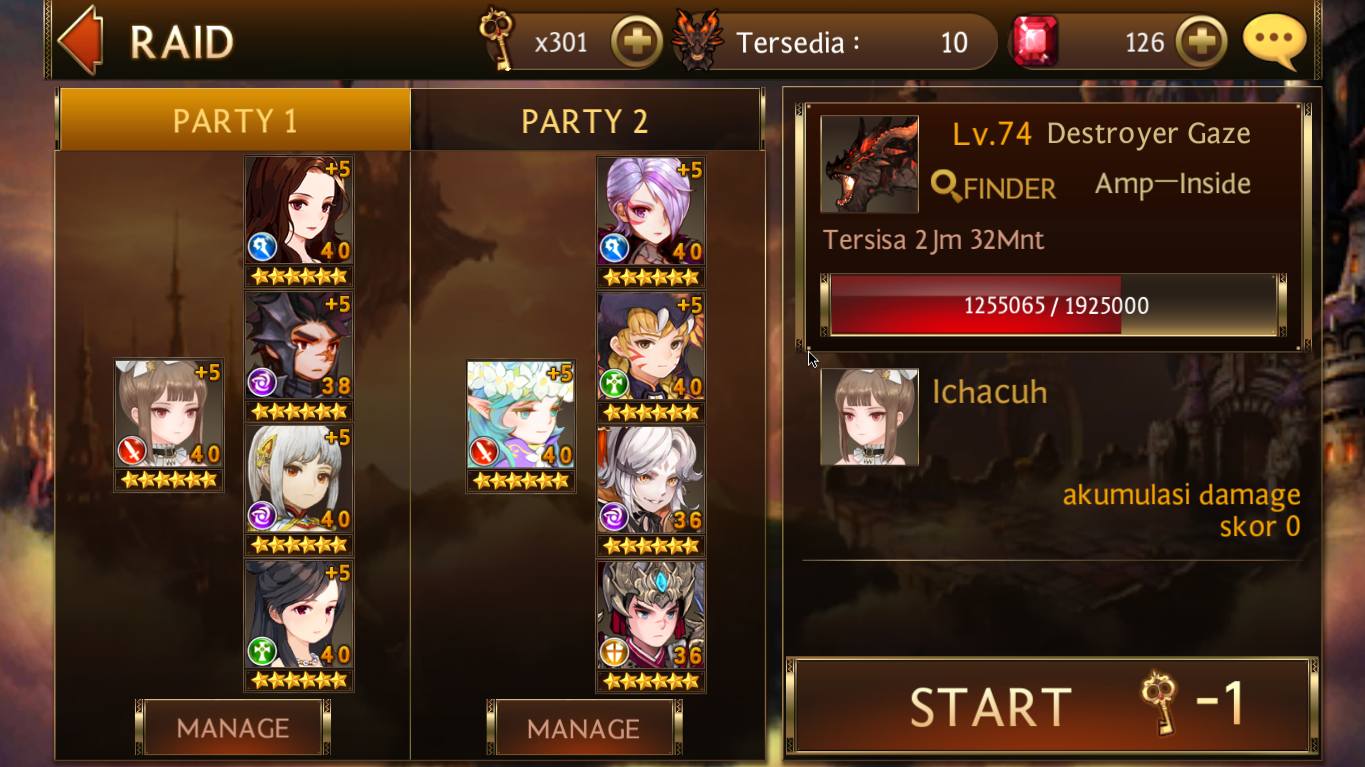The width and height of the screenshot is (1365, 767).
Task: Select Party 1 leader hero on left
Action: [168, 425]
